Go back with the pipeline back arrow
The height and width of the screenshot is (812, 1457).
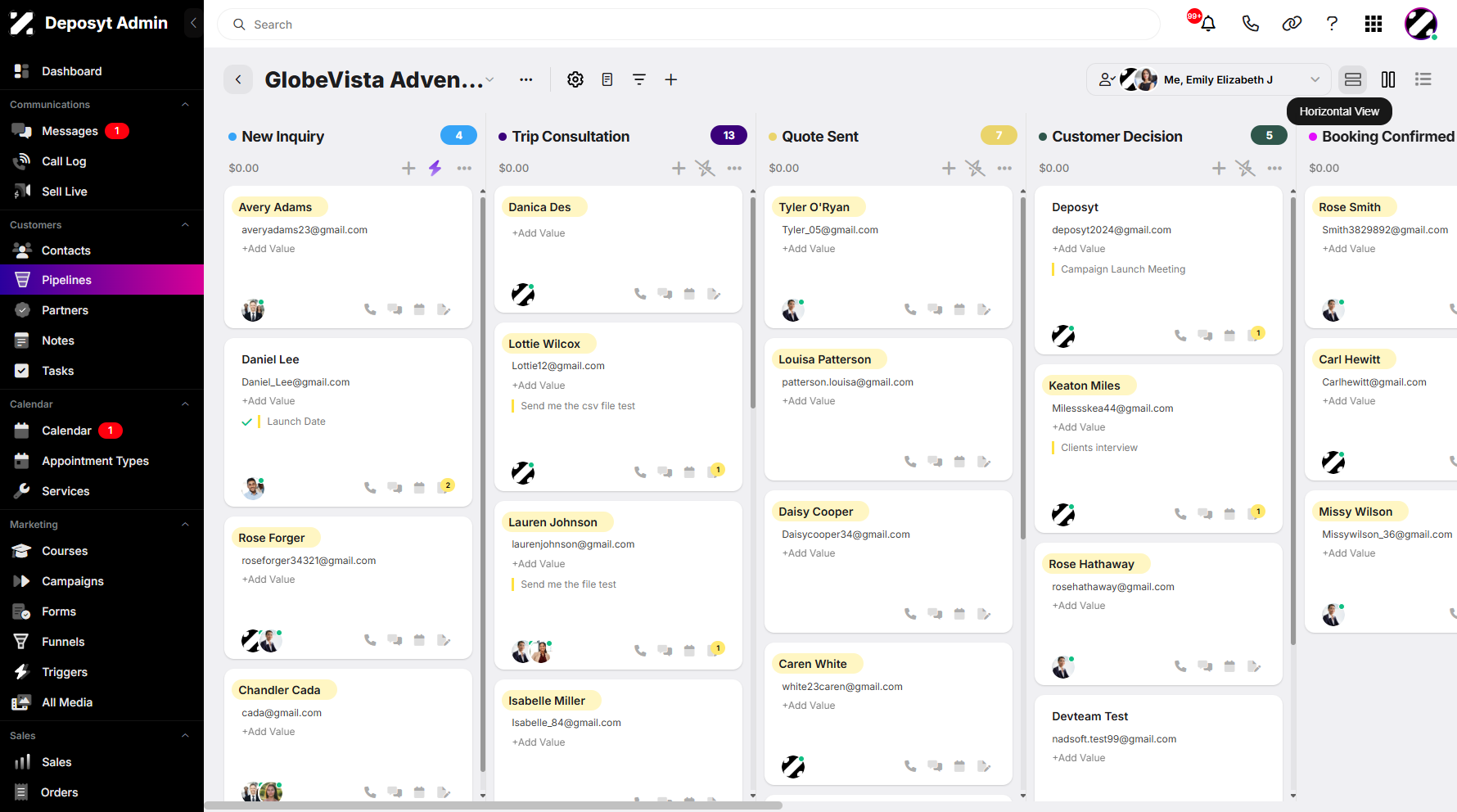click(x=238, y=79)
